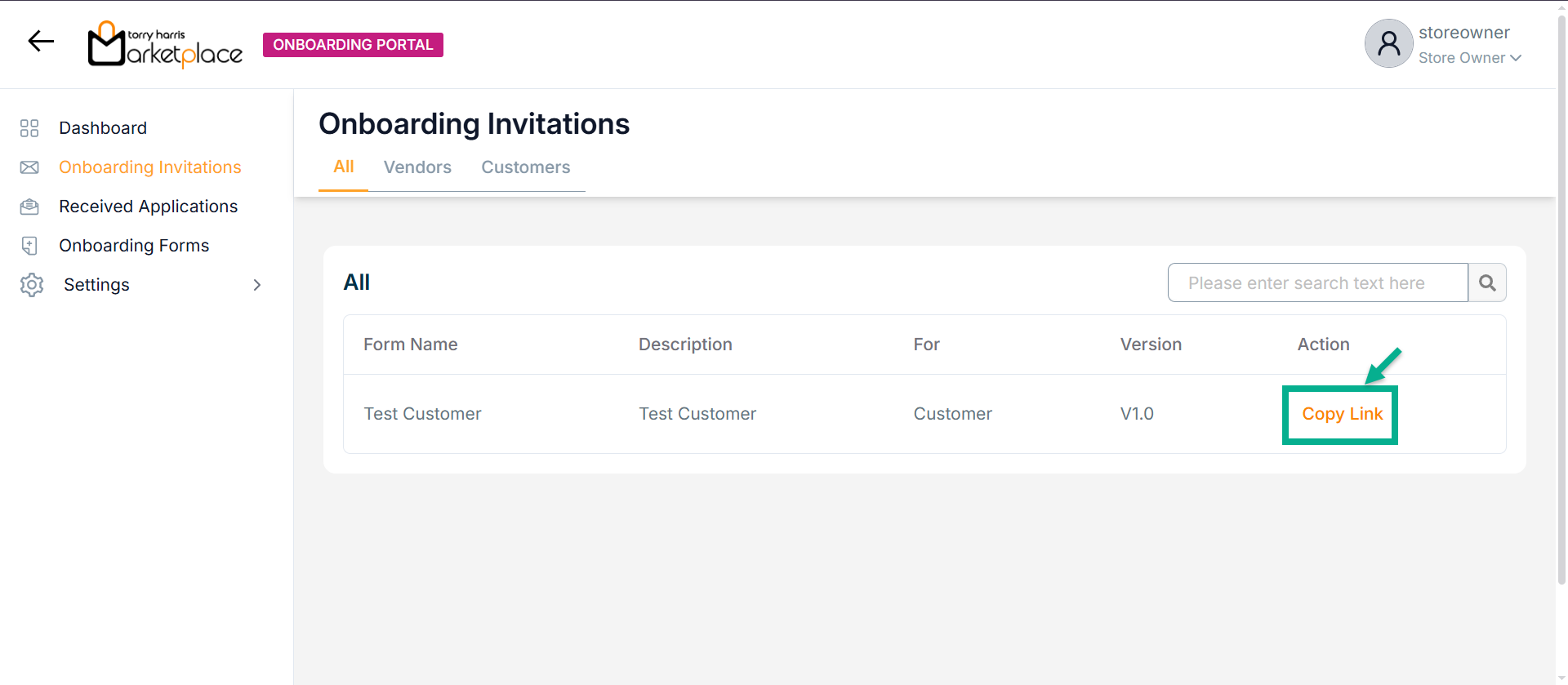
Task: Click the Settings gear icon
Action: click(x=32, y=285)
